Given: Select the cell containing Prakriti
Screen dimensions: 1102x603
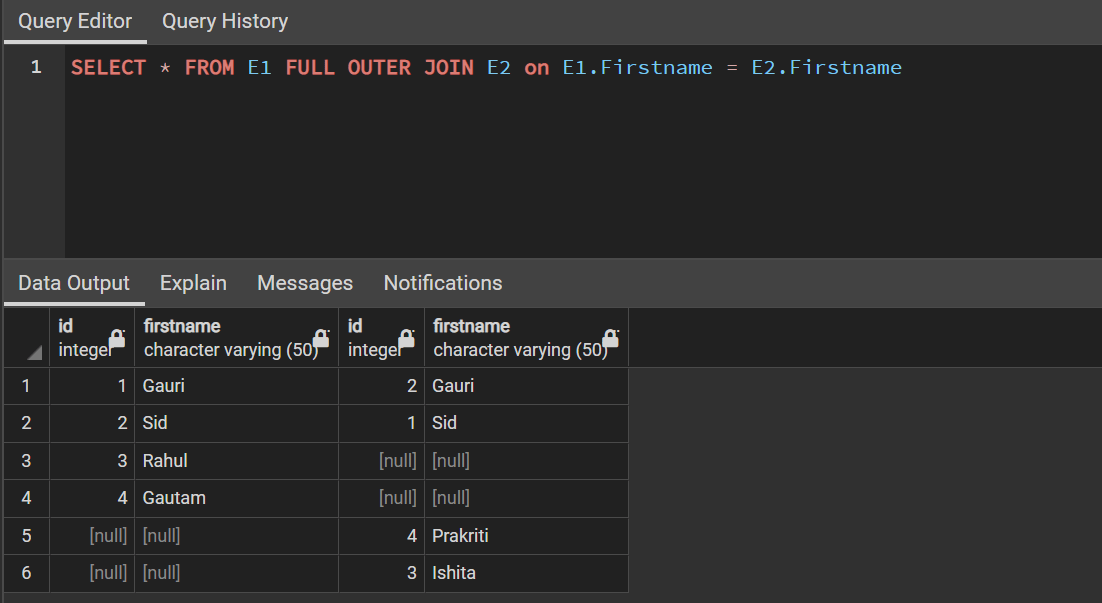Looking at the screenshot, I should (461, 535).
